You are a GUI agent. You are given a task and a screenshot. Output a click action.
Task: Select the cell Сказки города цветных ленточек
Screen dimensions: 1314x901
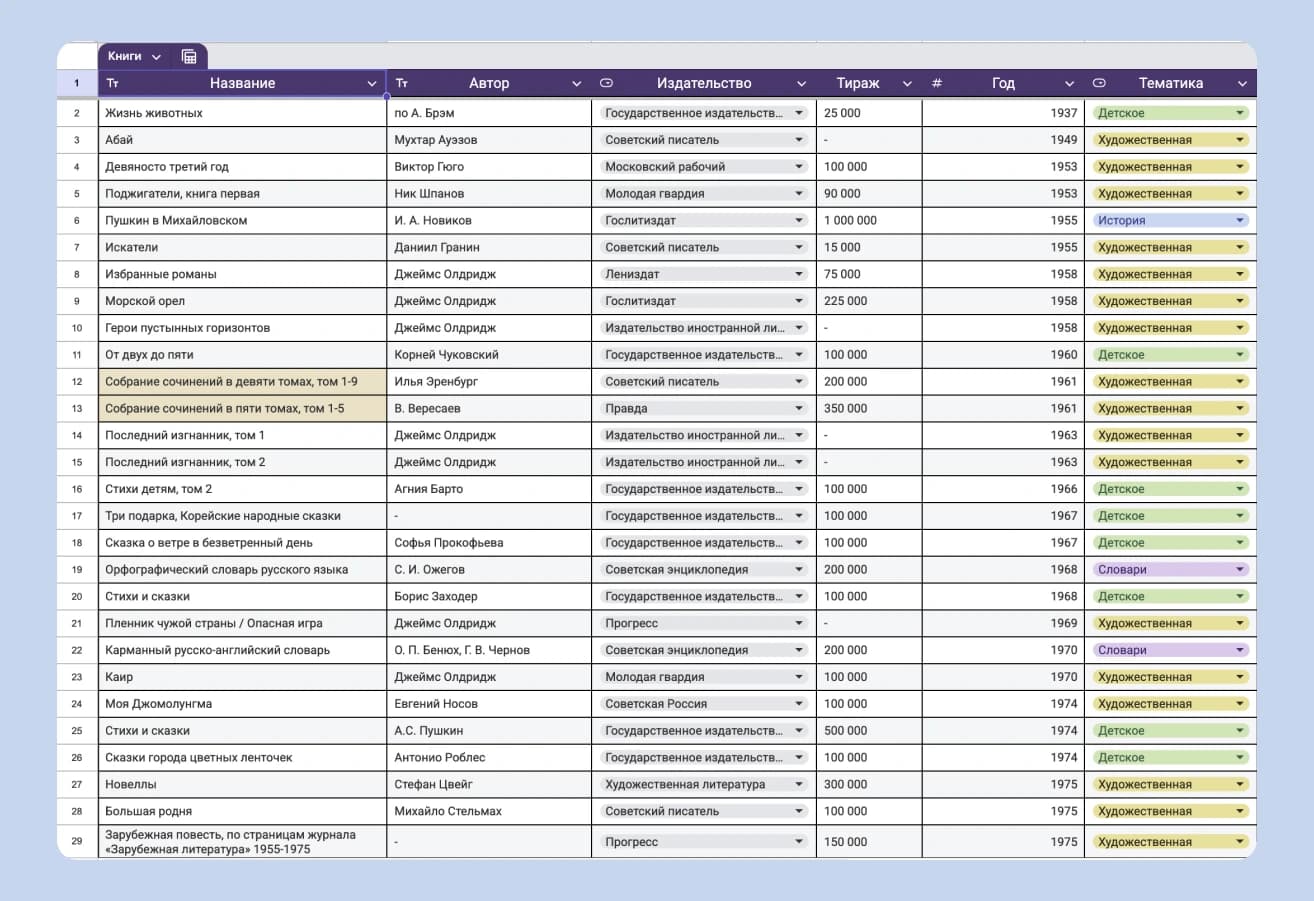click(x=242, y=757)
